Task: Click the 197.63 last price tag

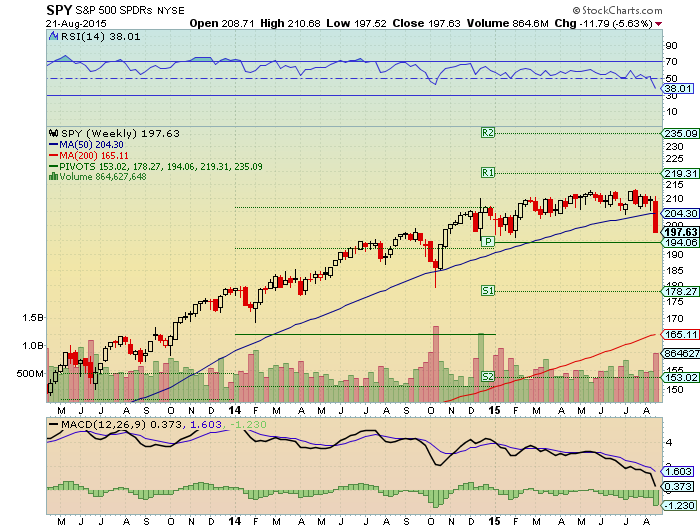Action: coord(681,232)
